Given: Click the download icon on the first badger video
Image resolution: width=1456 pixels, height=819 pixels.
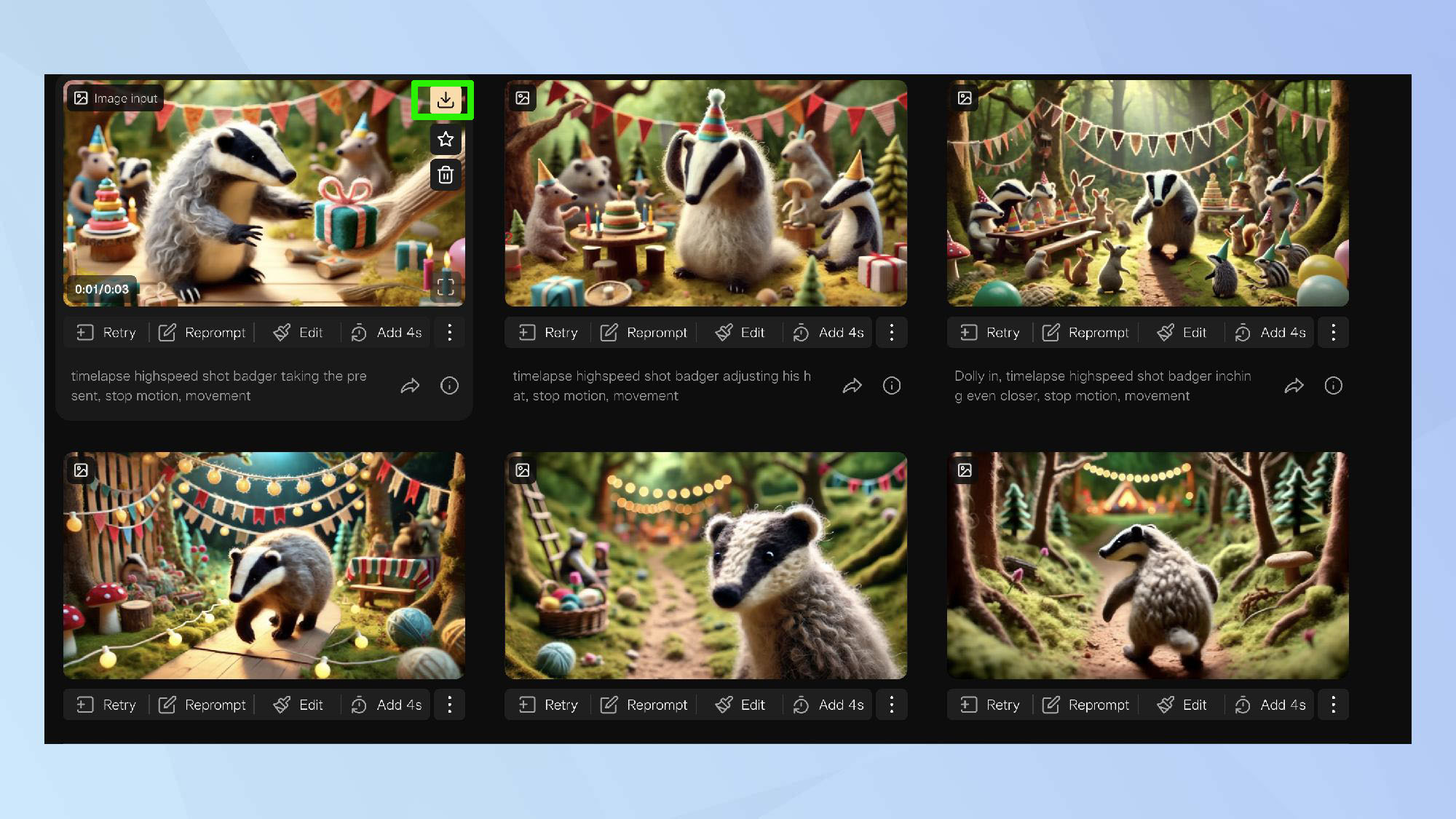Looking at the screenshot, I should click(x=446, y=100).
